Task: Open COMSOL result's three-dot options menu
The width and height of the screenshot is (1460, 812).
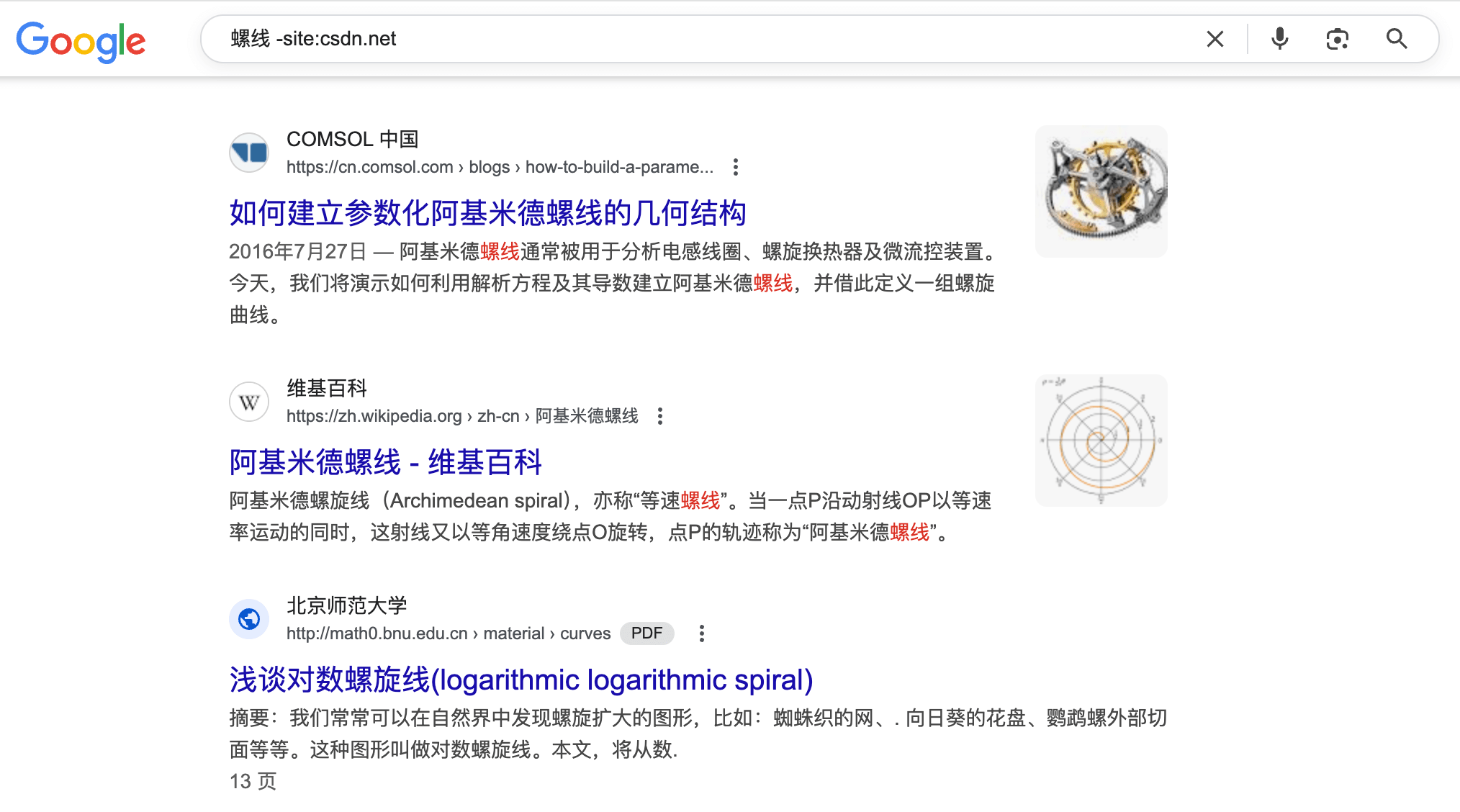Action: pos(735,167)
